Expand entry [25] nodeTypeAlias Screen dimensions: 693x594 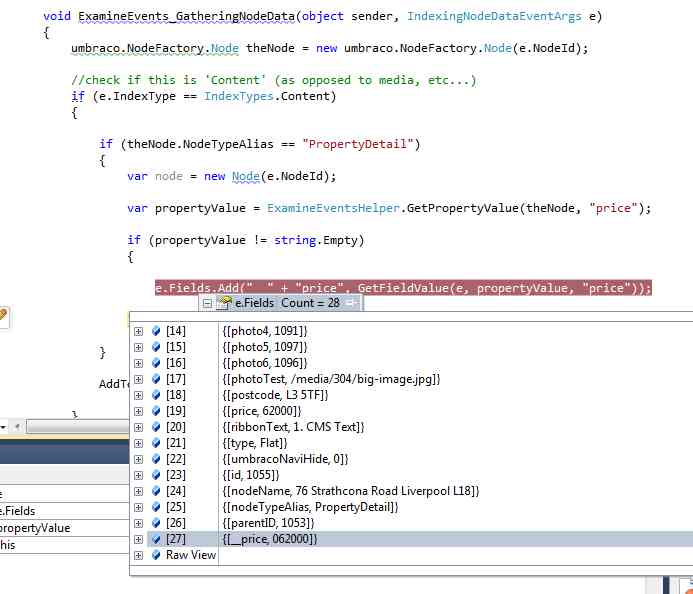pos(138,507)
